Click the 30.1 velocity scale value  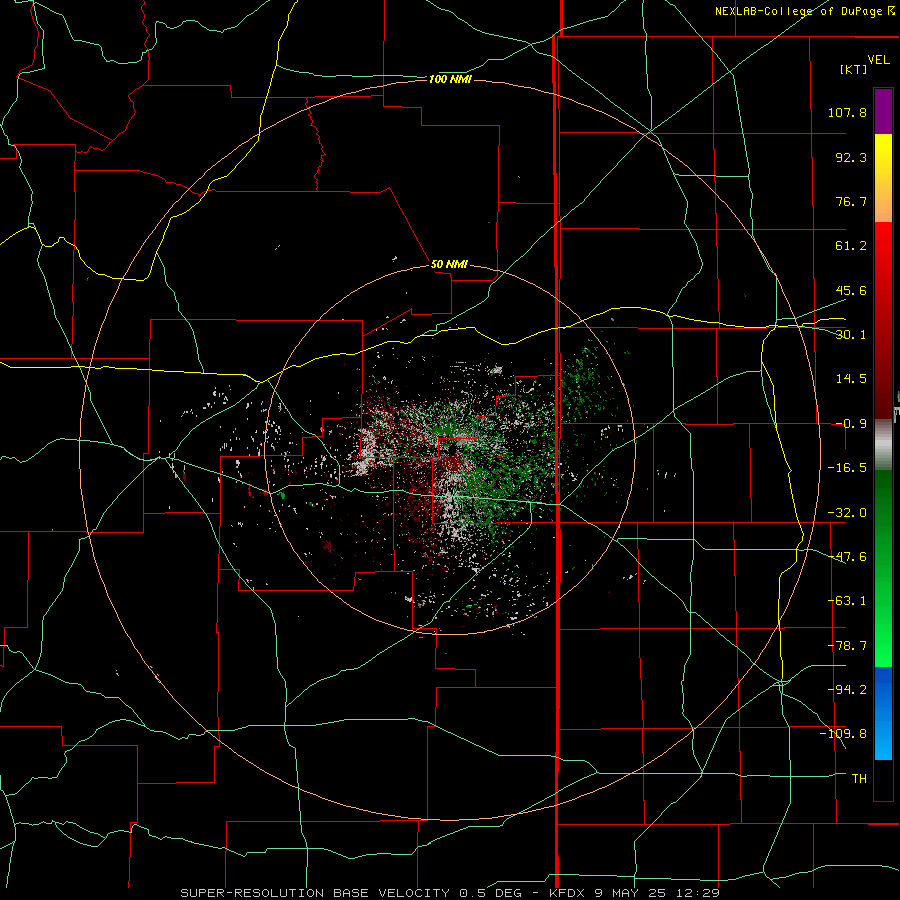click(x=851, y=335)
